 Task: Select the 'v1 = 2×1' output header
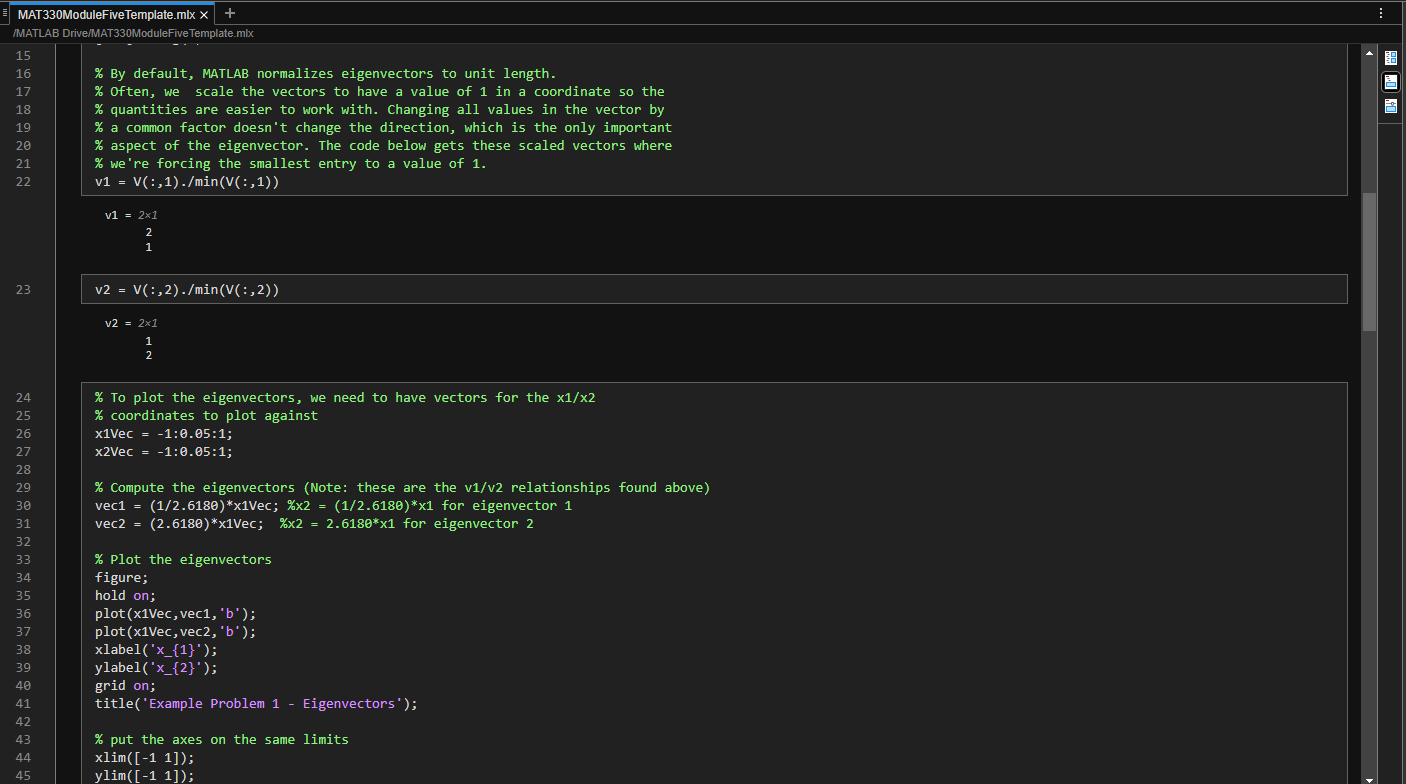click(x=131, y=215)
